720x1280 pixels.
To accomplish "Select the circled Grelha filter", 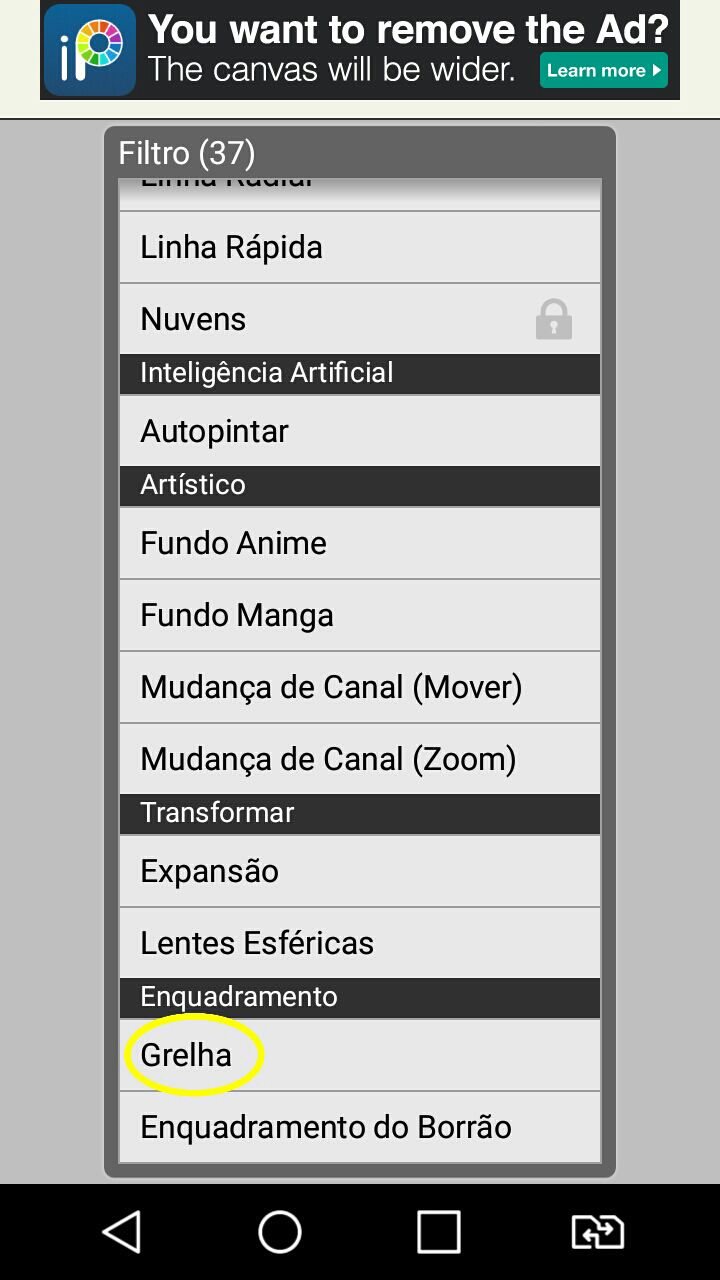I will tap(360, 1055).
